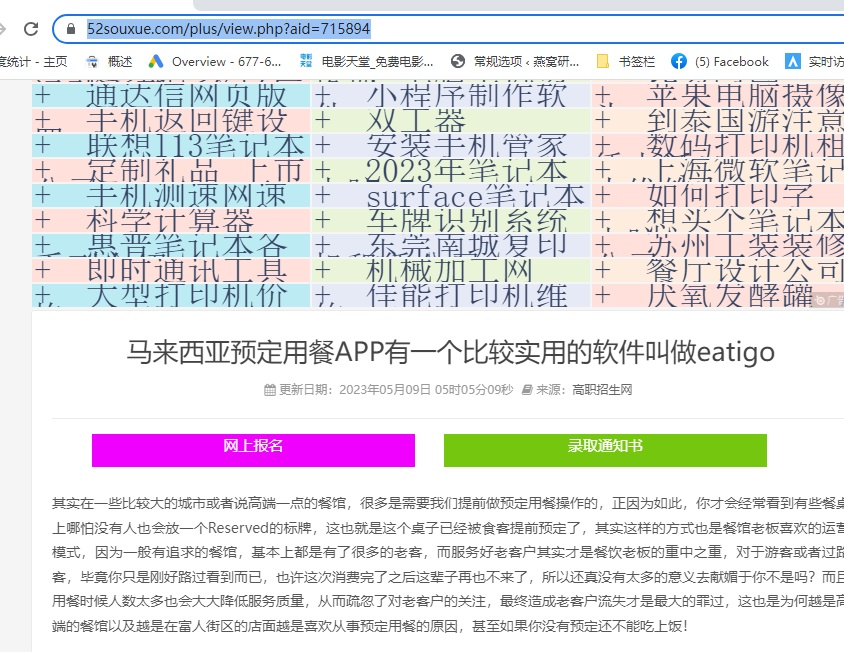844x652 pixels.
Task: Click the 电影天堂 bookmark favicon
Action: coord(306,61)
